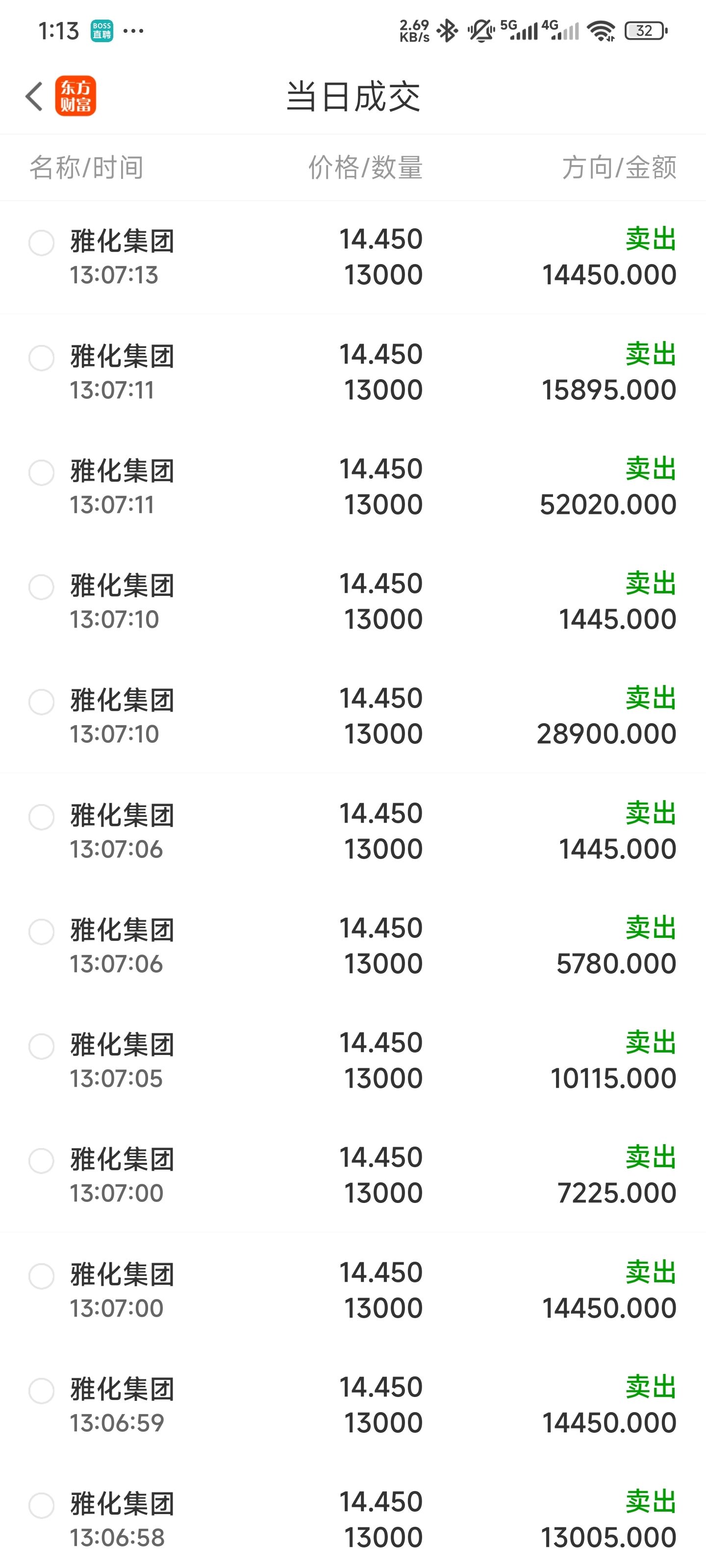Tap the three-dots notification overflow icon
This screenshot has height=1568, width=706.
coord(133,30)
